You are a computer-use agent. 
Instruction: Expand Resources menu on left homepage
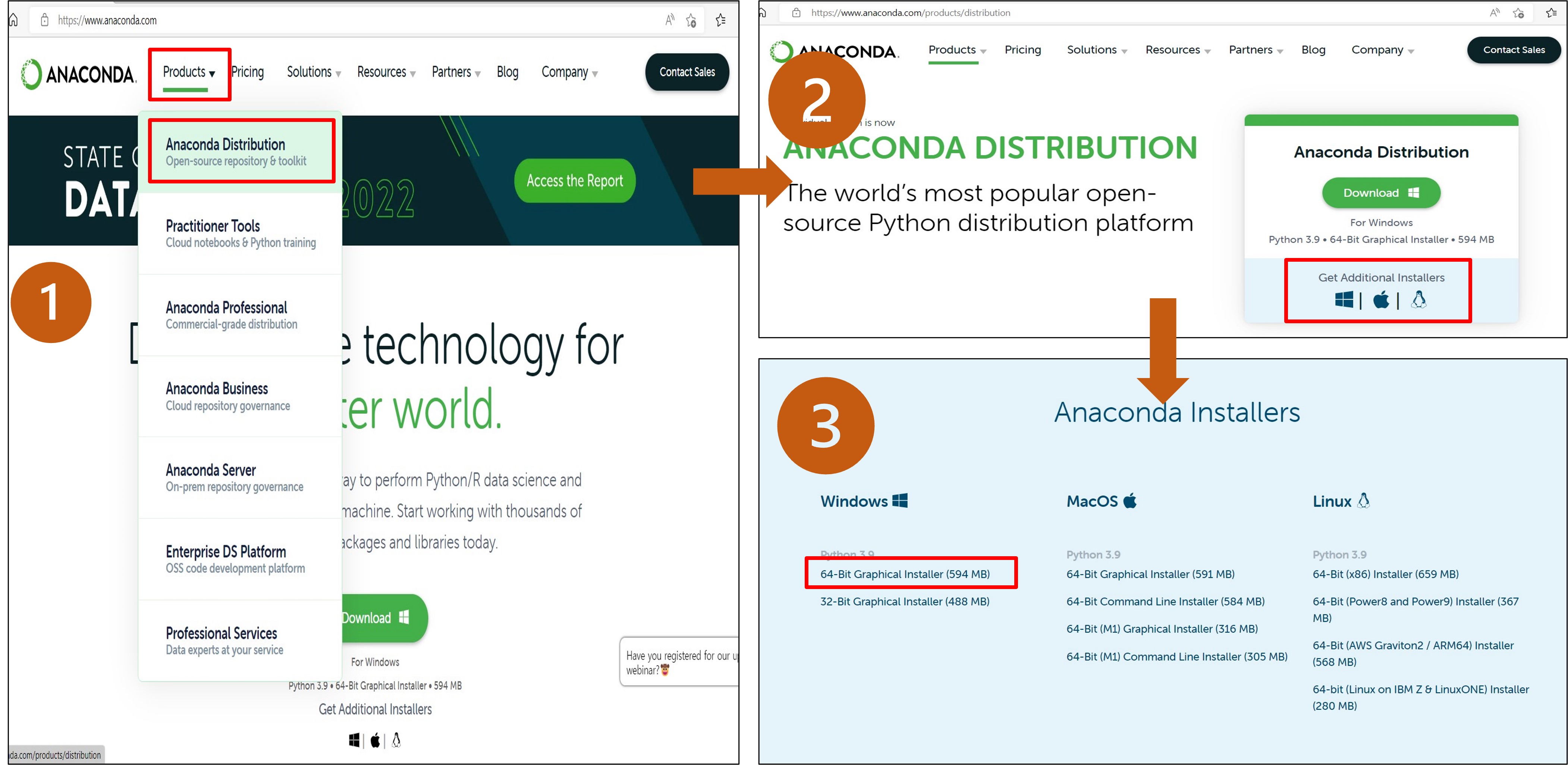387,72
